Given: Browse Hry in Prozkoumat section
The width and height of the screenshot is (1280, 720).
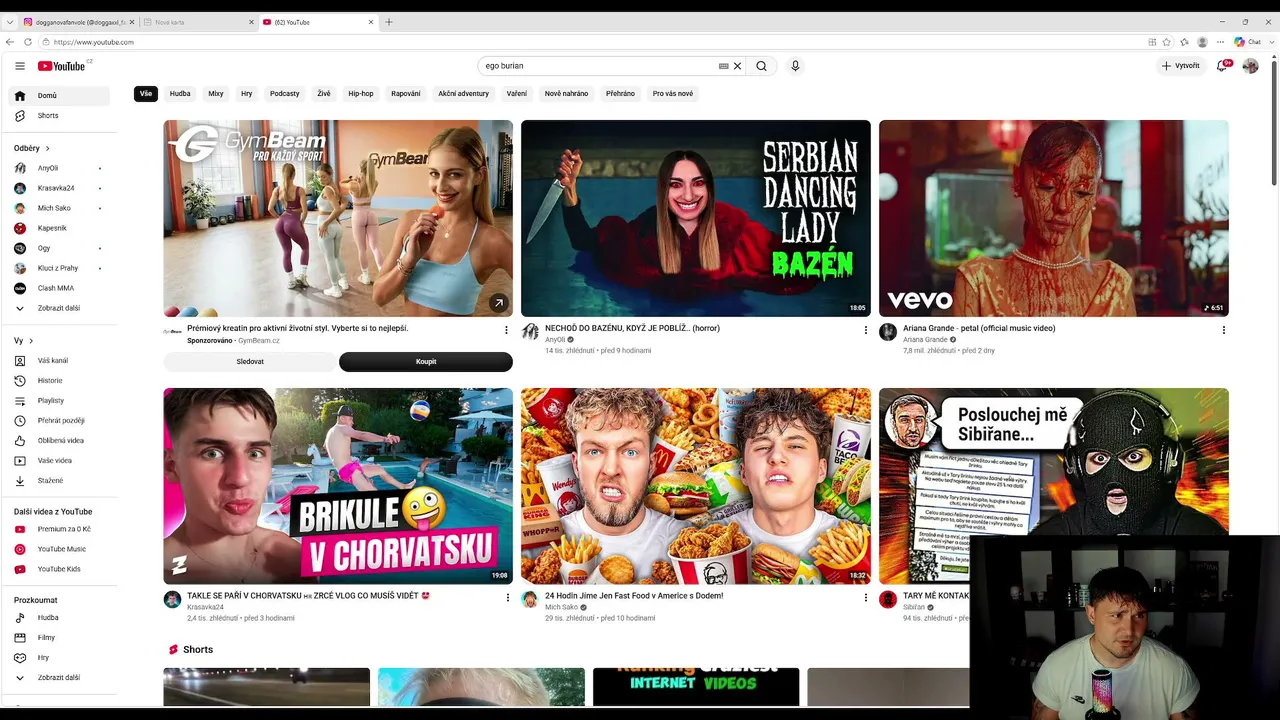Looking at the screenshot, I should pyautogui.click(x=60, y=658).
